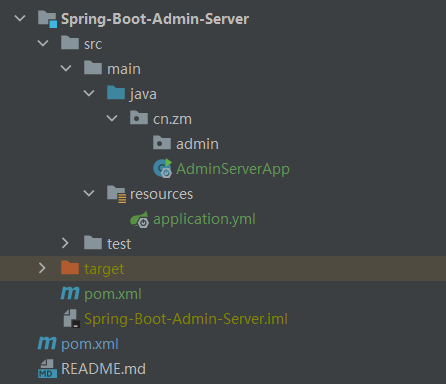Image resolution: width=446 pixels, height=384 pixels.
Task: Click the admin package icon
Action: 162,143
